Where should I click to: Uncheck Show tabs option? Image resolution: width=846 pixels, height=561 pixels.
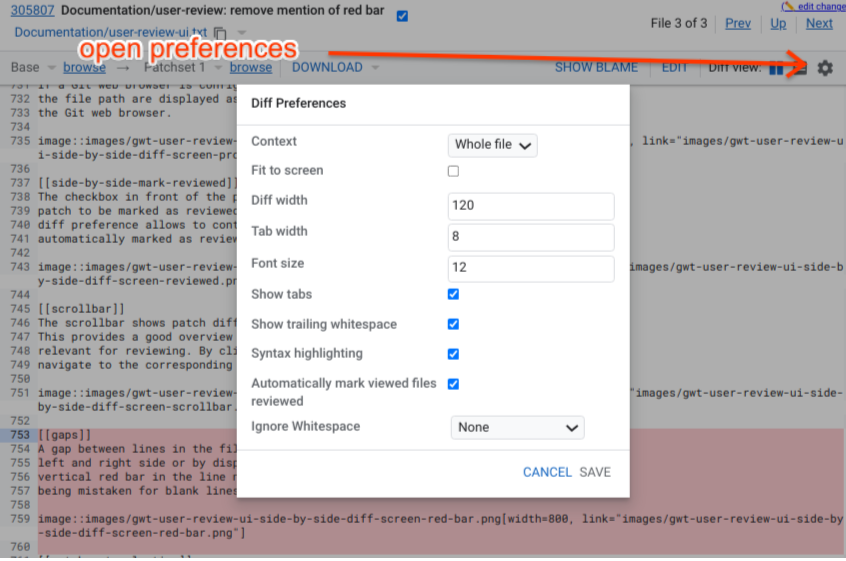[453, 294]
